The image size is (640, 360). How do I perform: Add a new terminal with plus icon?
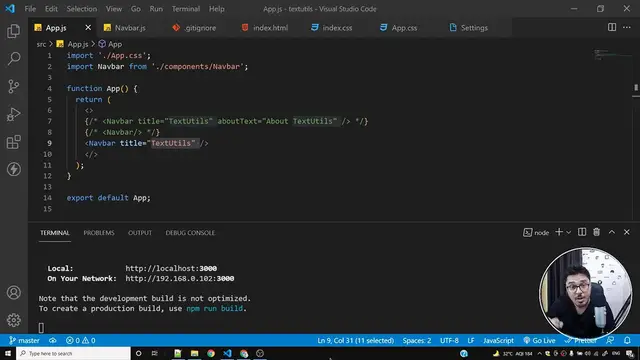[559, 232]
